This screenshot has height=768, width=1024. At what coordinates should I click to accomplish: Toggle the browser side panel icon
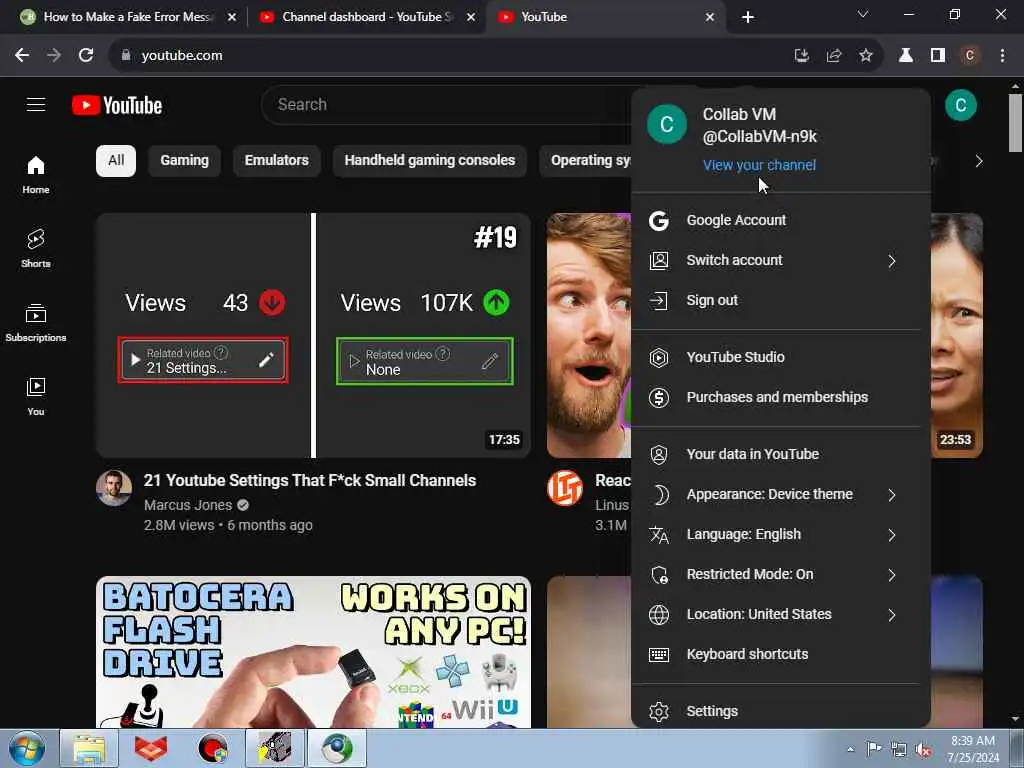938,56
